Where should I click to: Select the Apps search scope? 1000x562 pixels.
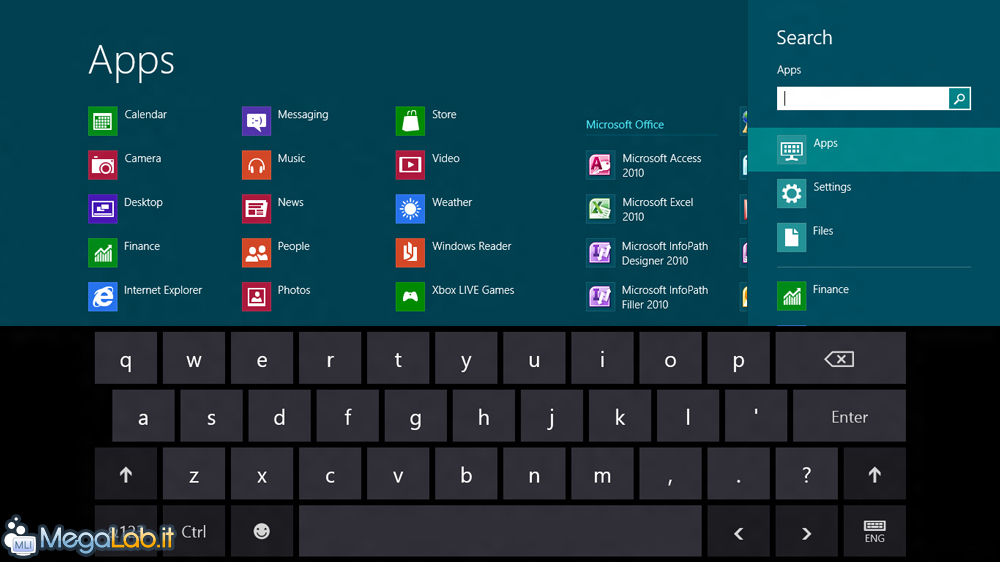click(874, 149)
